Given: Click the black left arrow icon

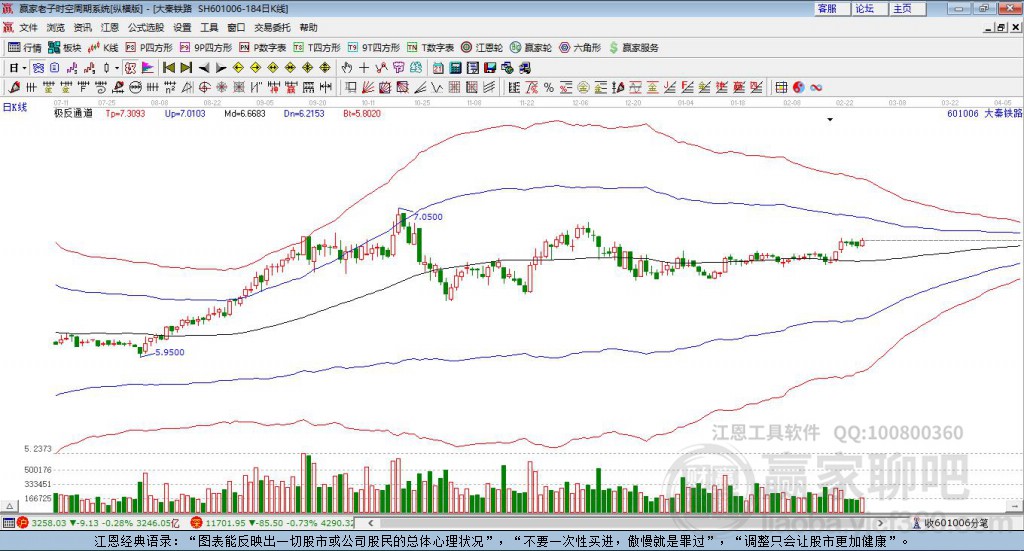Looking at the screenshot, I should [204, 68].
